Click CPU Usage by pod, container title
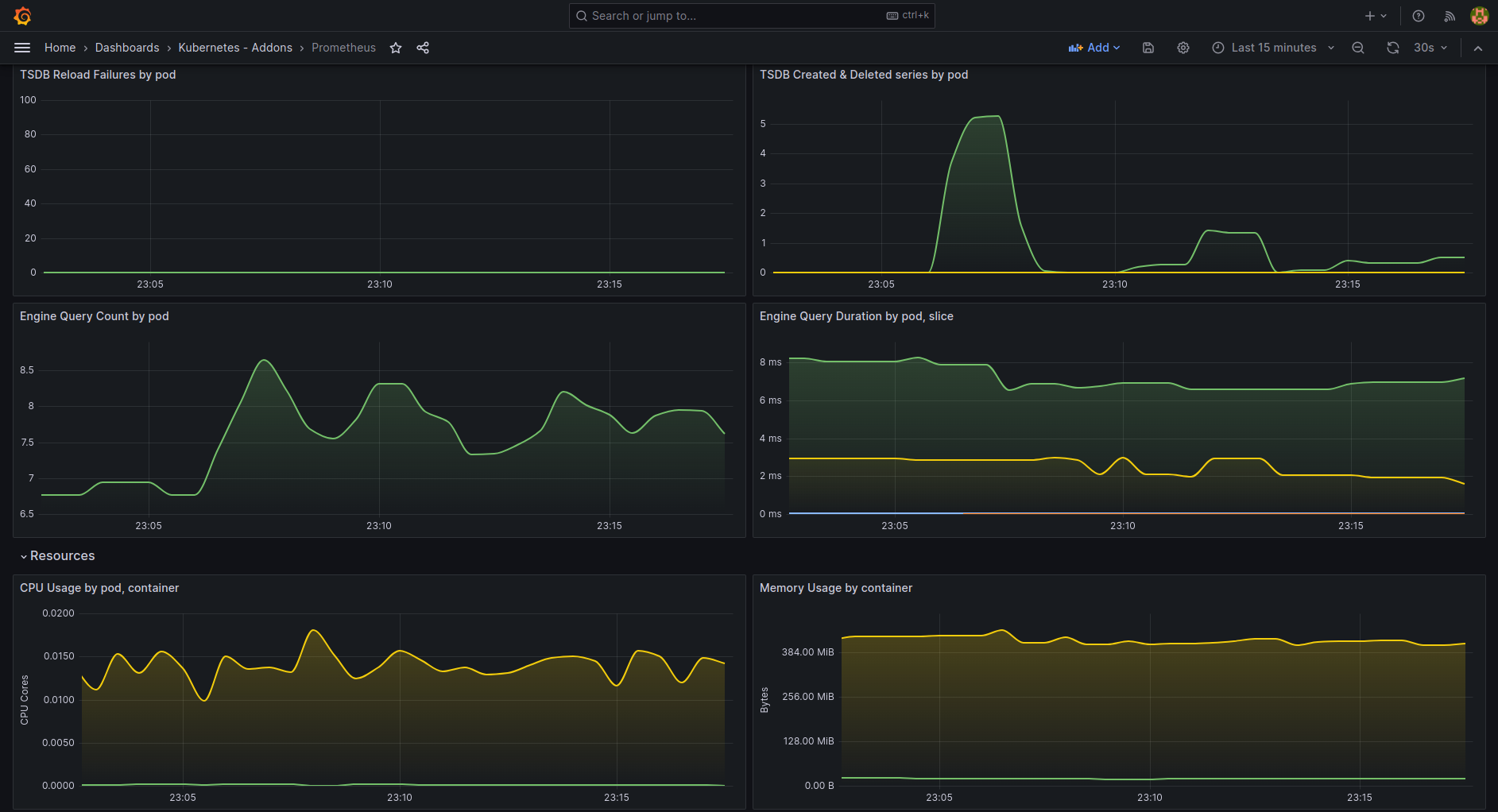 pos(99,588)
